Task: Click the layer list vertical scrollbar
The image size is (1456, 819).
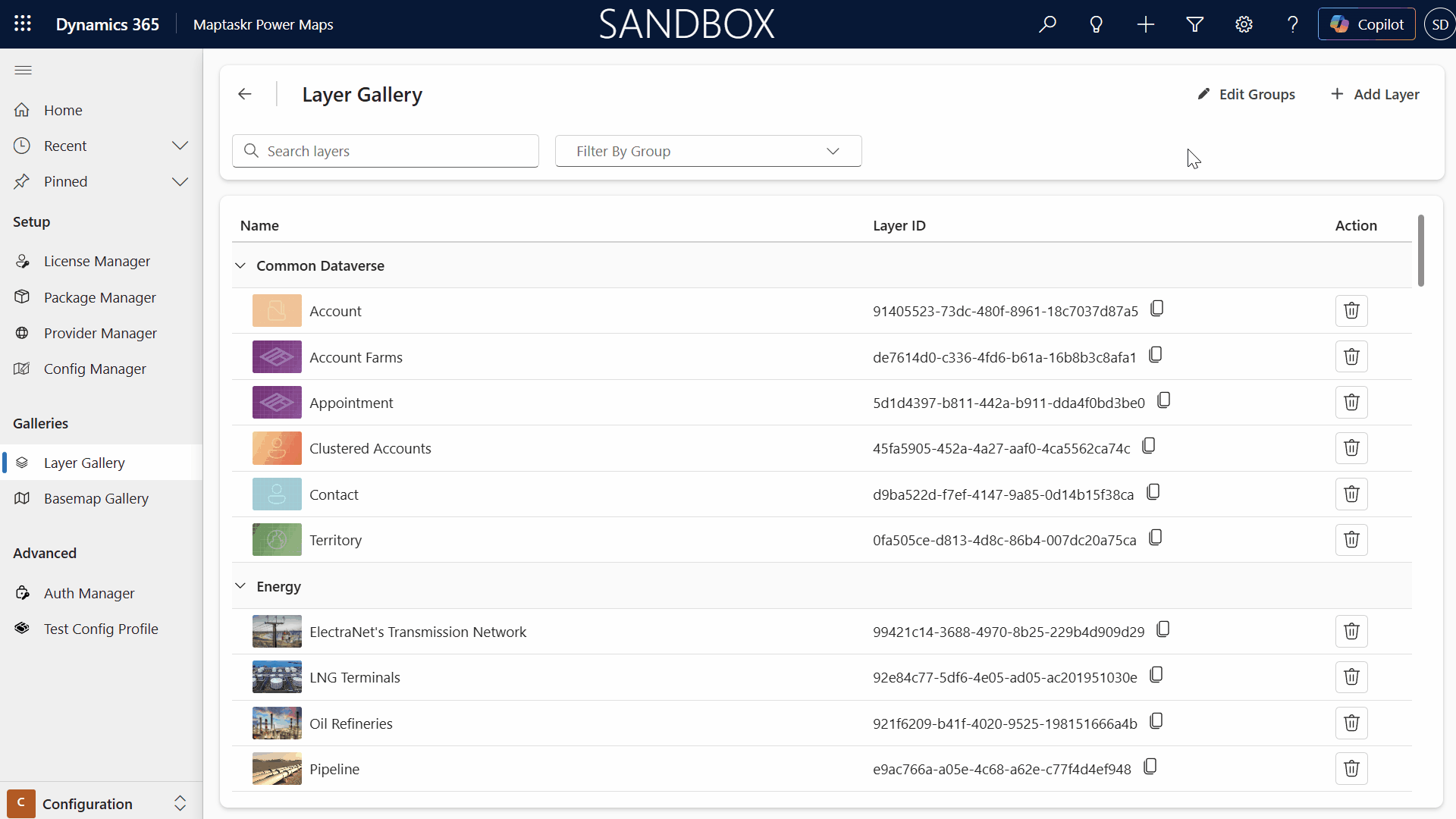Action: click(1420, 250)
